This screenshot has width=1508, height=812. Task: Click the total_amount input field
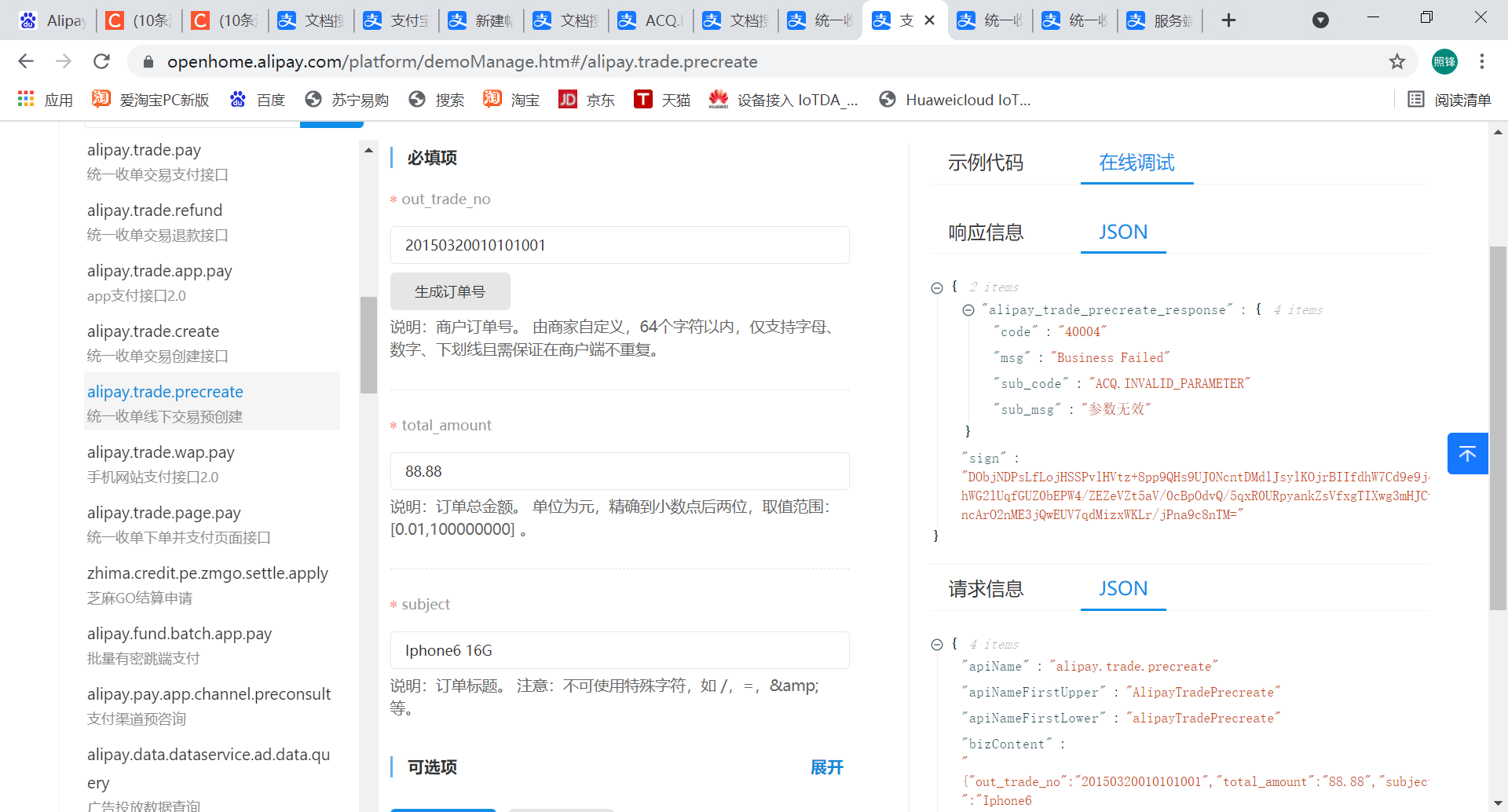(620, 471)
